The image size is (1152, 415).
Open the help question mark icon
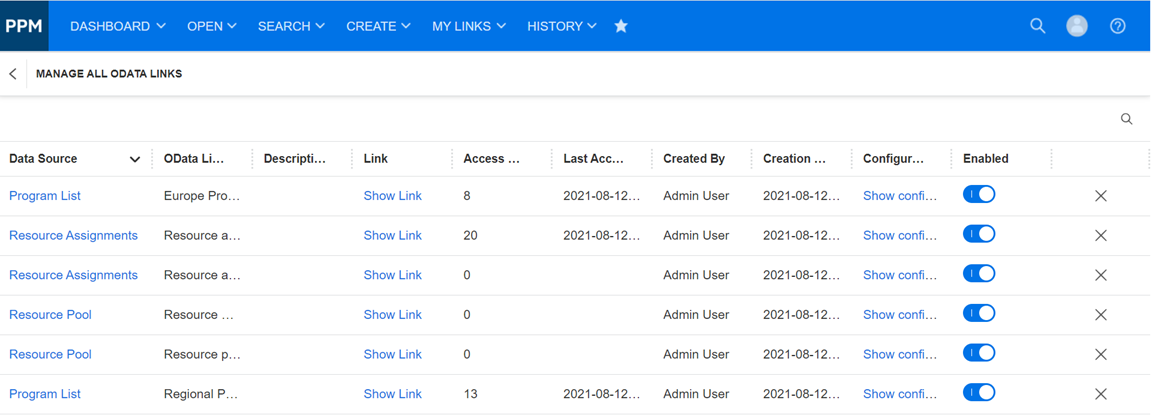pos(1118,26)
